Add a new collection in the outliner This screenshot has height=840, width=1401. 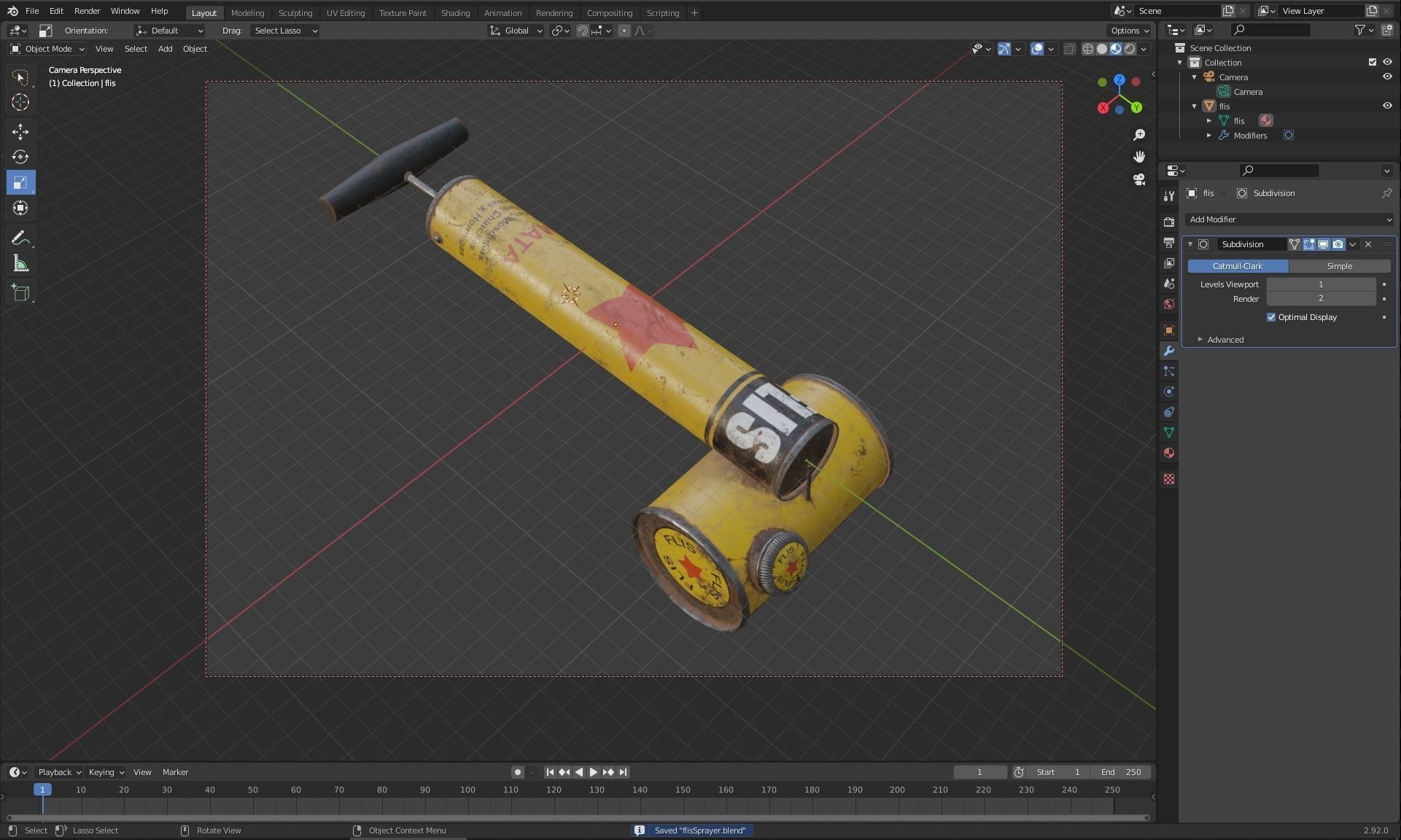(1386, 30)
